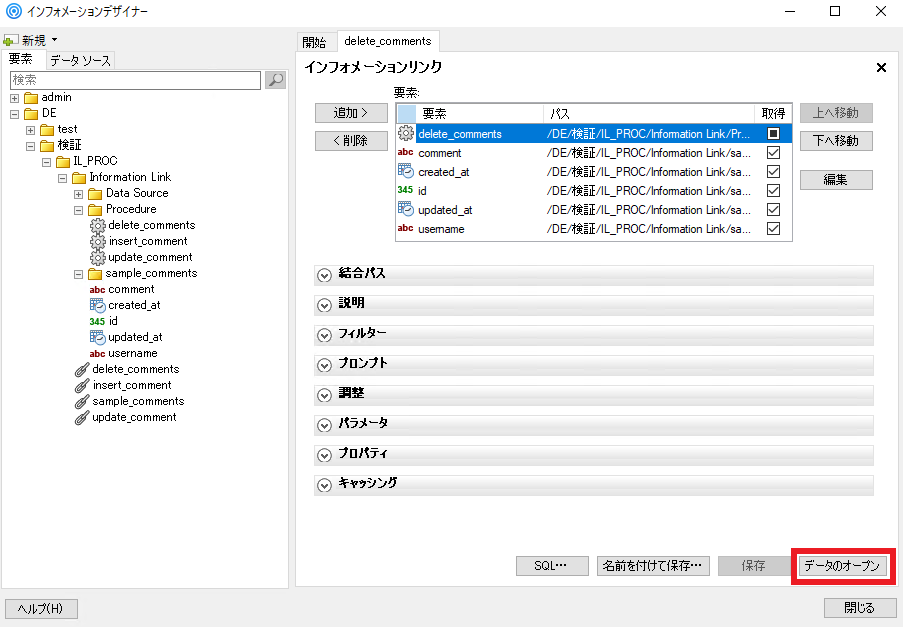The image size is (903, 627).
Task: Uncheck 取得 checkbox for comment row
Action: click(x=773, y=153)
